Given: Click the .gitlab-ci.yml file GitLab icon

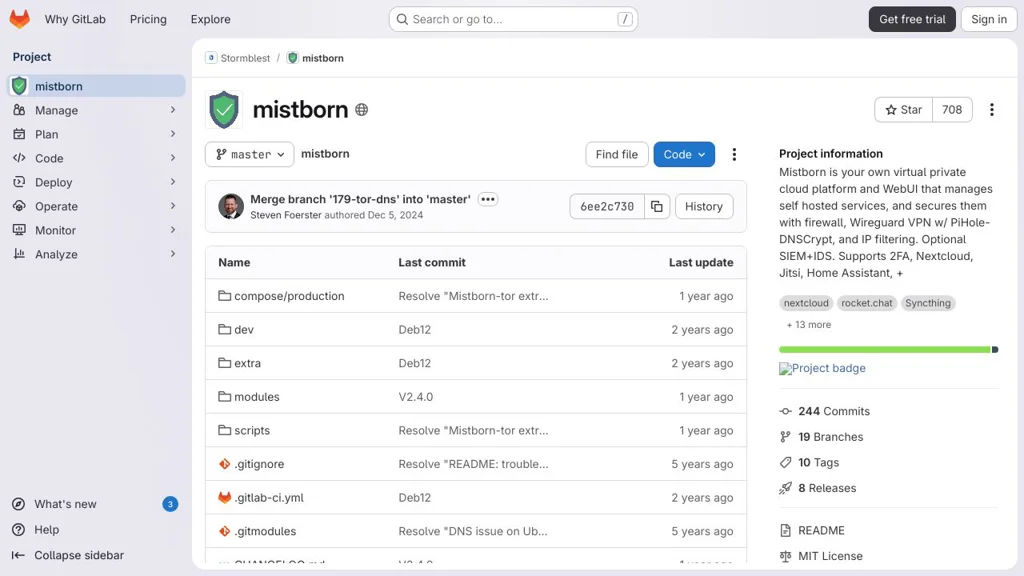Looking at the screenshot, I should click(225, 498).
